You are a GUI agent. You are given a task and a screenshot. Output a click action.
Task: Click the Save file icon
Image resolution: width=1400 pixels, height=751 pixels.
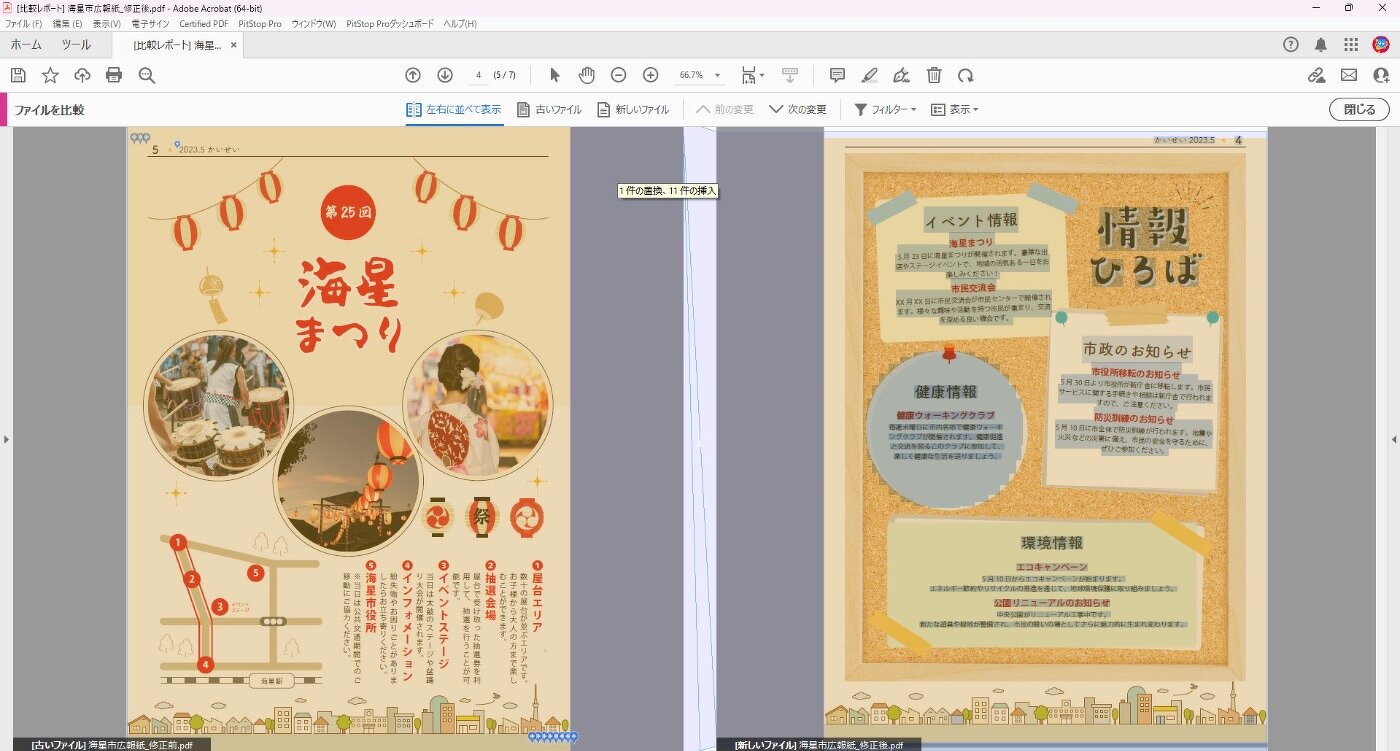(x=18, y=75)
